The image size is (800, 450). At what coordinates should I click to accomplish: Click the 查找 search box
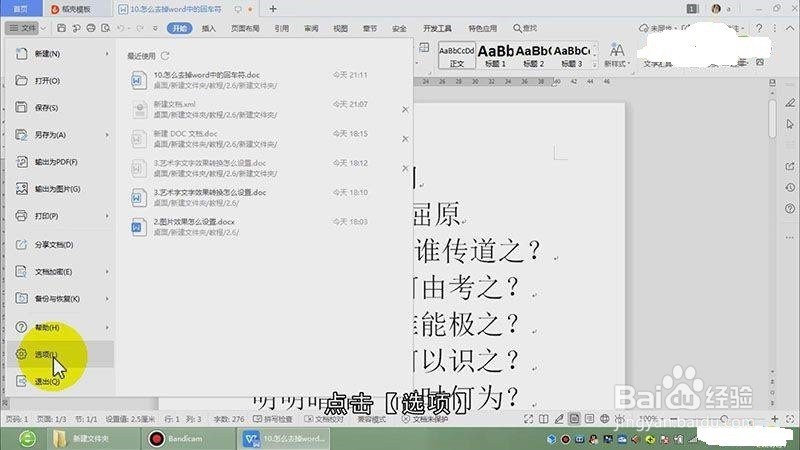pos(525,28)
